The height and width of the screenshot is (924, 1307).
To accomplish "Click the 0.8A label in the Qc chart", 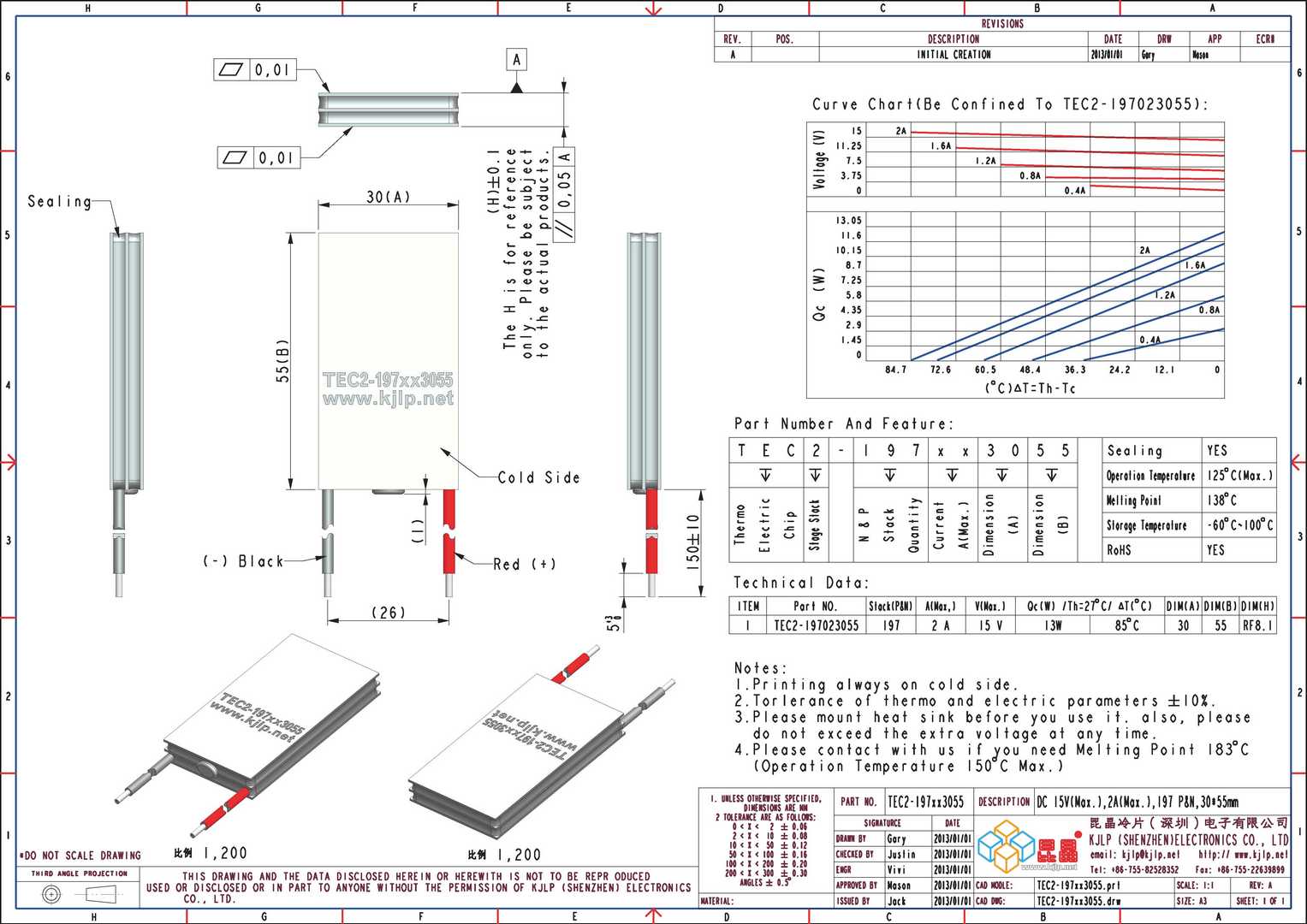I will 1209,310.
